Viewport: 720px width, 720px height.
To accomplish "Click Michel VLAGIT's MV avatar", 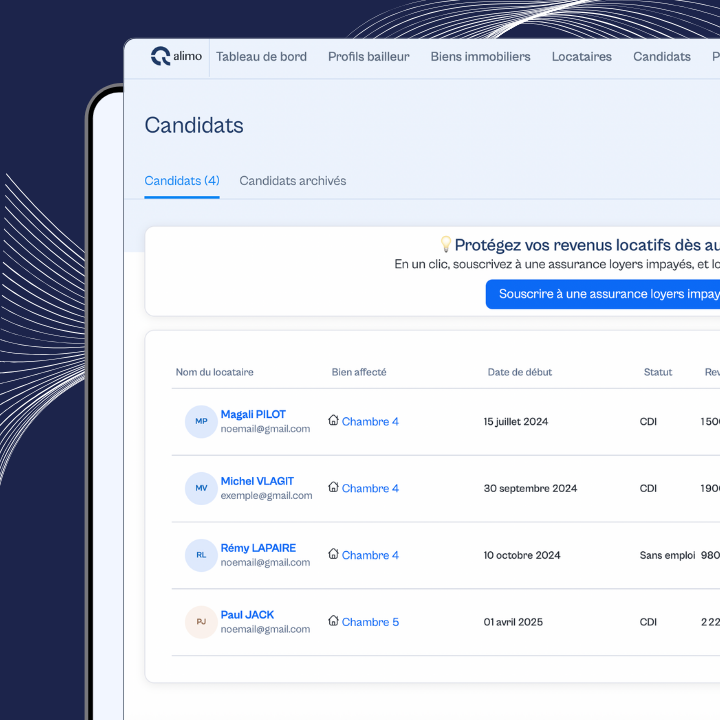I will tap(201, 488).
